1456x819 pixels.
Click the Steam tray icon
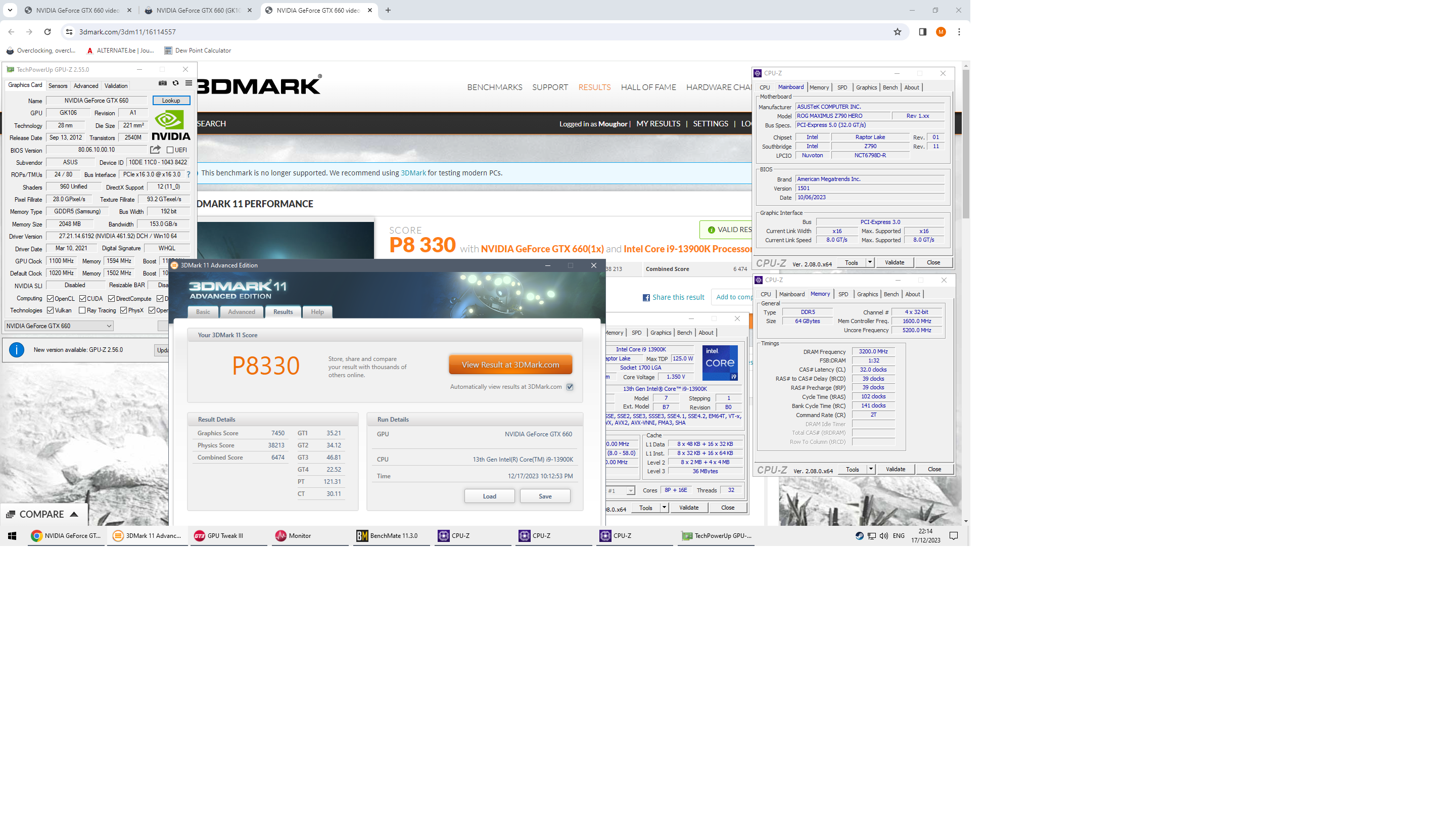859,535
